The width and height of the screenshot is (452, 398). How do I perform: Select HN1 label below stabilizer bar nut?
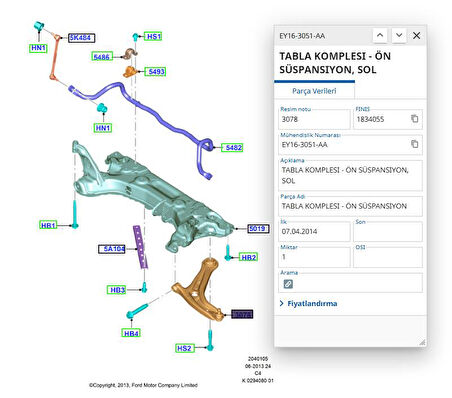click(x=103, y=128)
